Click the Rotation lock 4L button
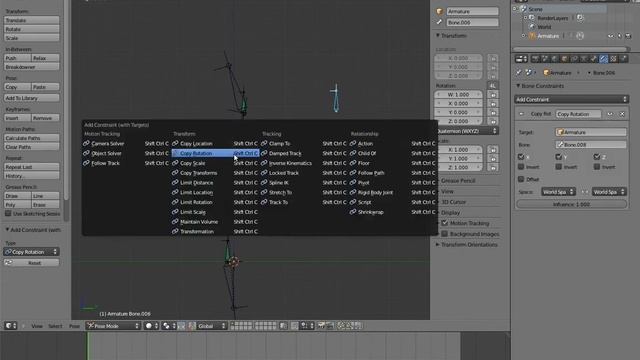 493,86
